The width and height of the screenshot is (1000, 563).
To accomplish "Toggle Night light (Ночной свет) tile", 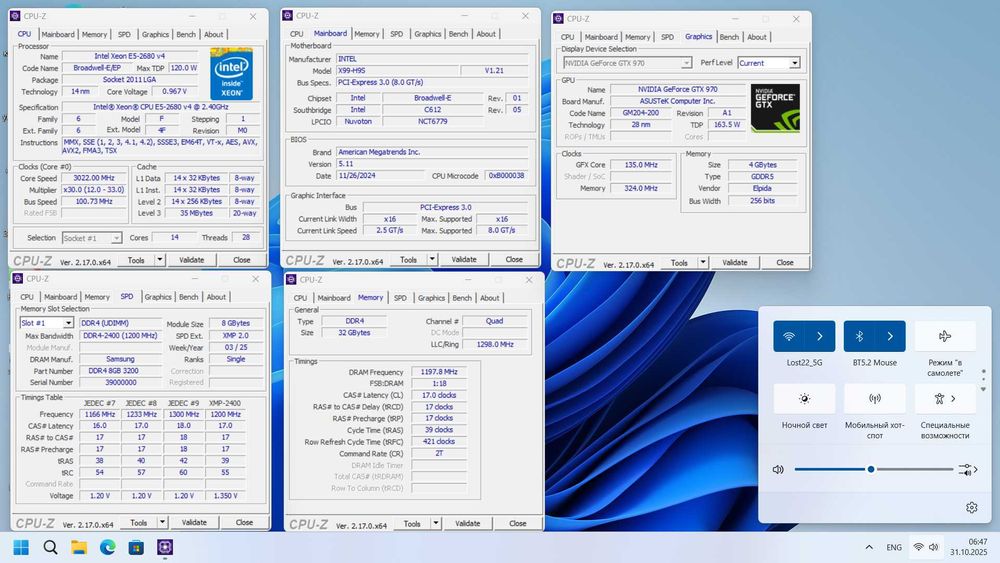I will [x=804, y=398].
